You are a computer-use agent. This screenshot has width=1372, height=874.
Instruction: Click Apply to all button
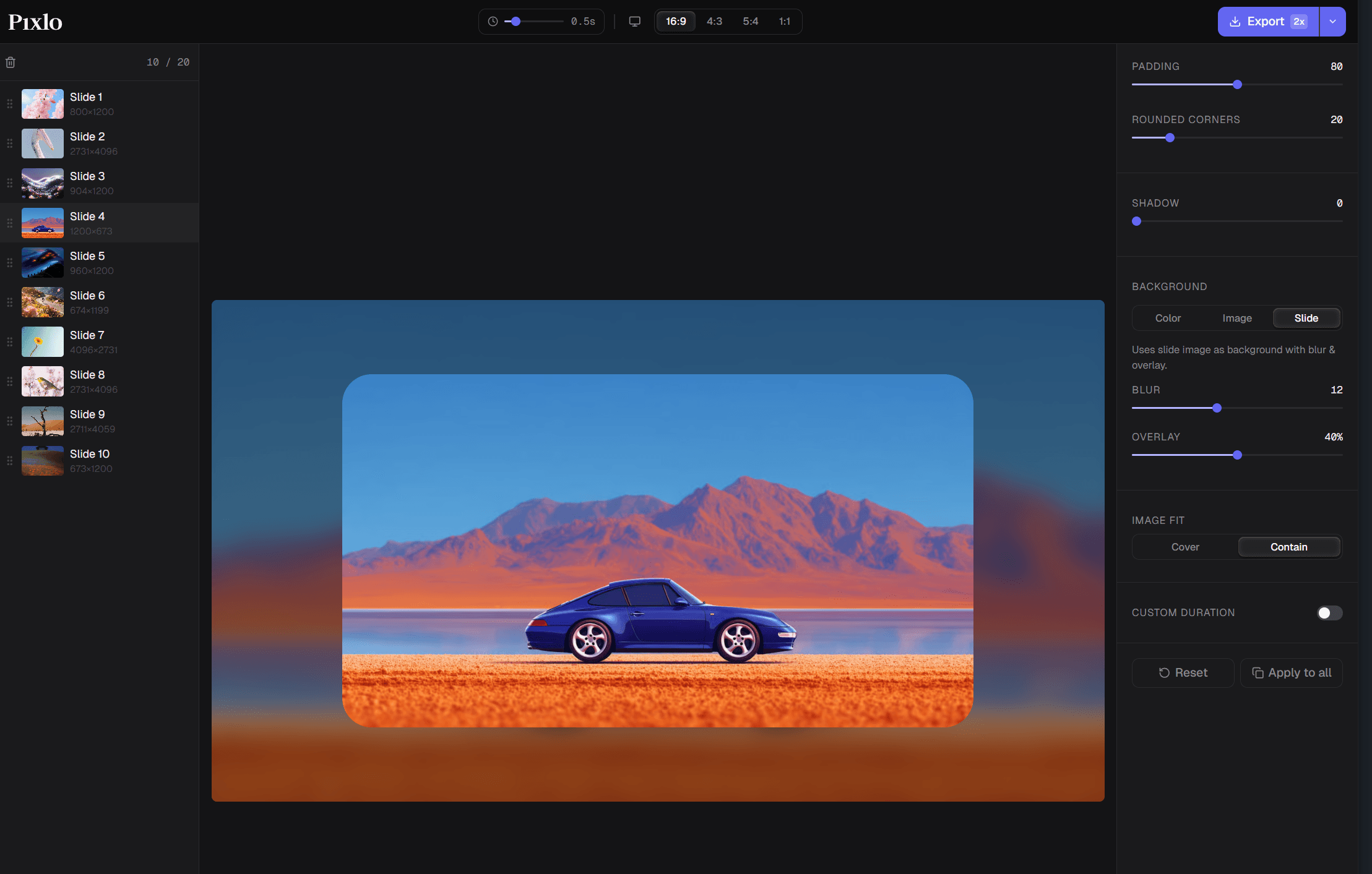(x=1291, y=673)
